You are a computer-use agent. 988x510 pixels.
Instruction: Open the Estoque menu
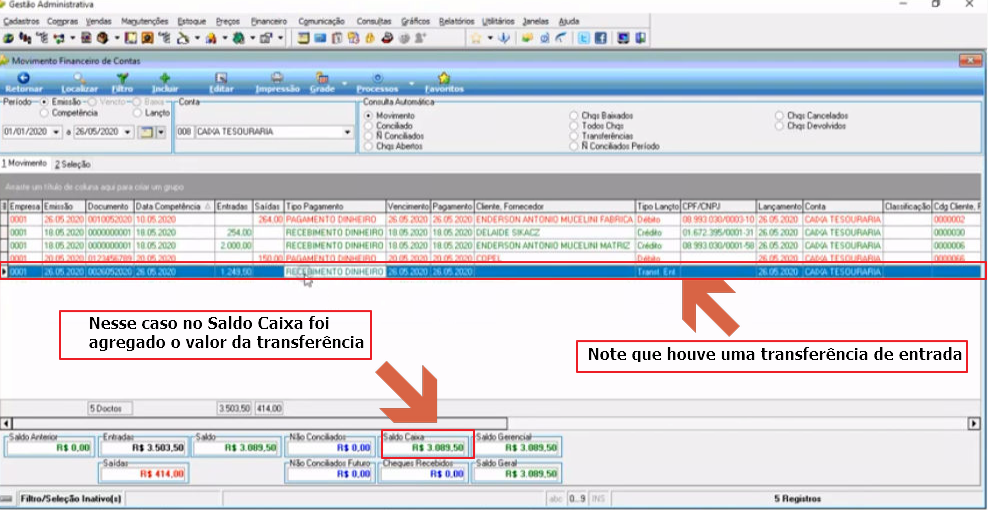pyautogui.click(x=193, y=21)
